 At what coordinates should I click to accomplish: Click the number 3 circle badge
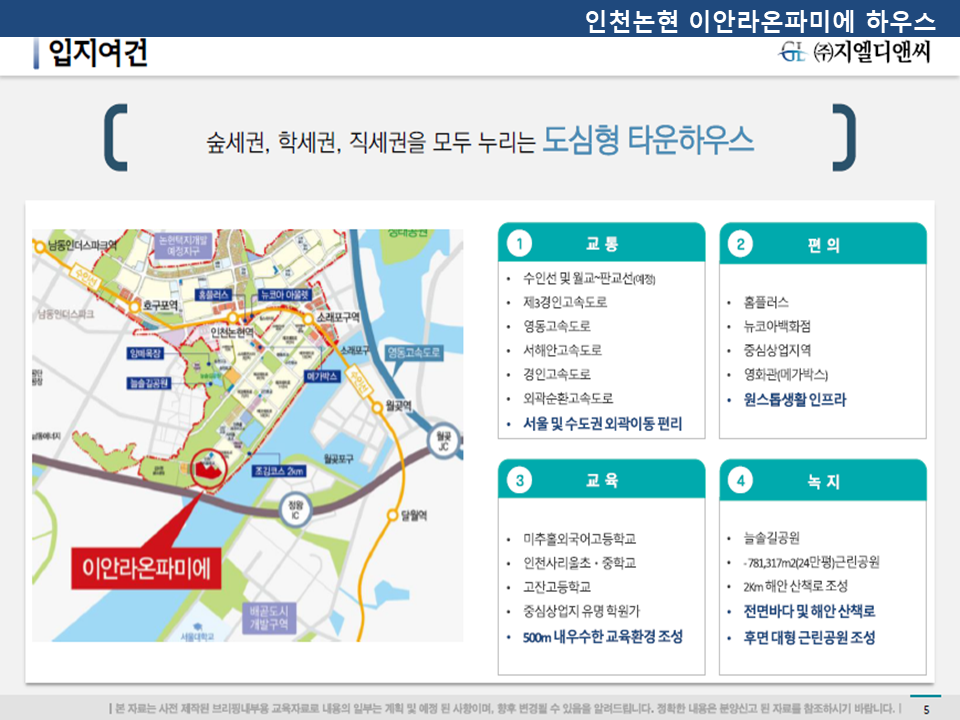click(519, 480)
